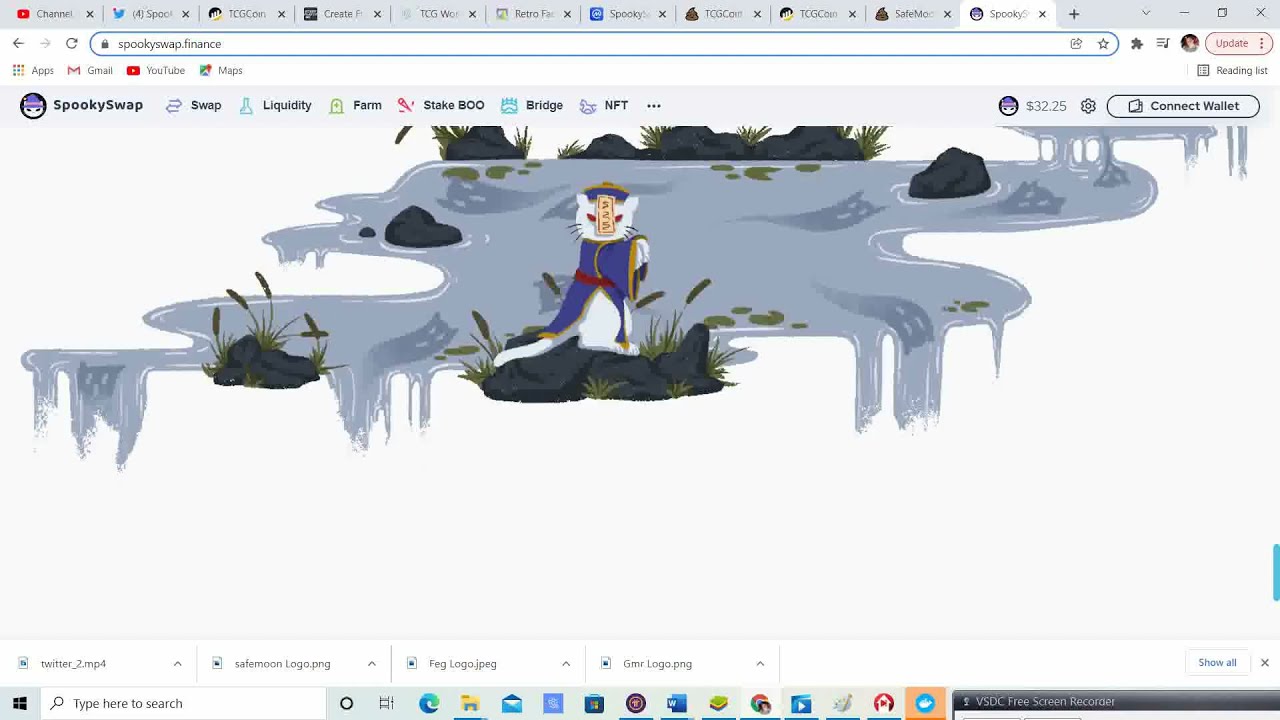Expand options for Gmr Logo.png download
Image resolution: width=1280 pixels, height=720 pixels.
pyautogui.click(x=759, y=664)
